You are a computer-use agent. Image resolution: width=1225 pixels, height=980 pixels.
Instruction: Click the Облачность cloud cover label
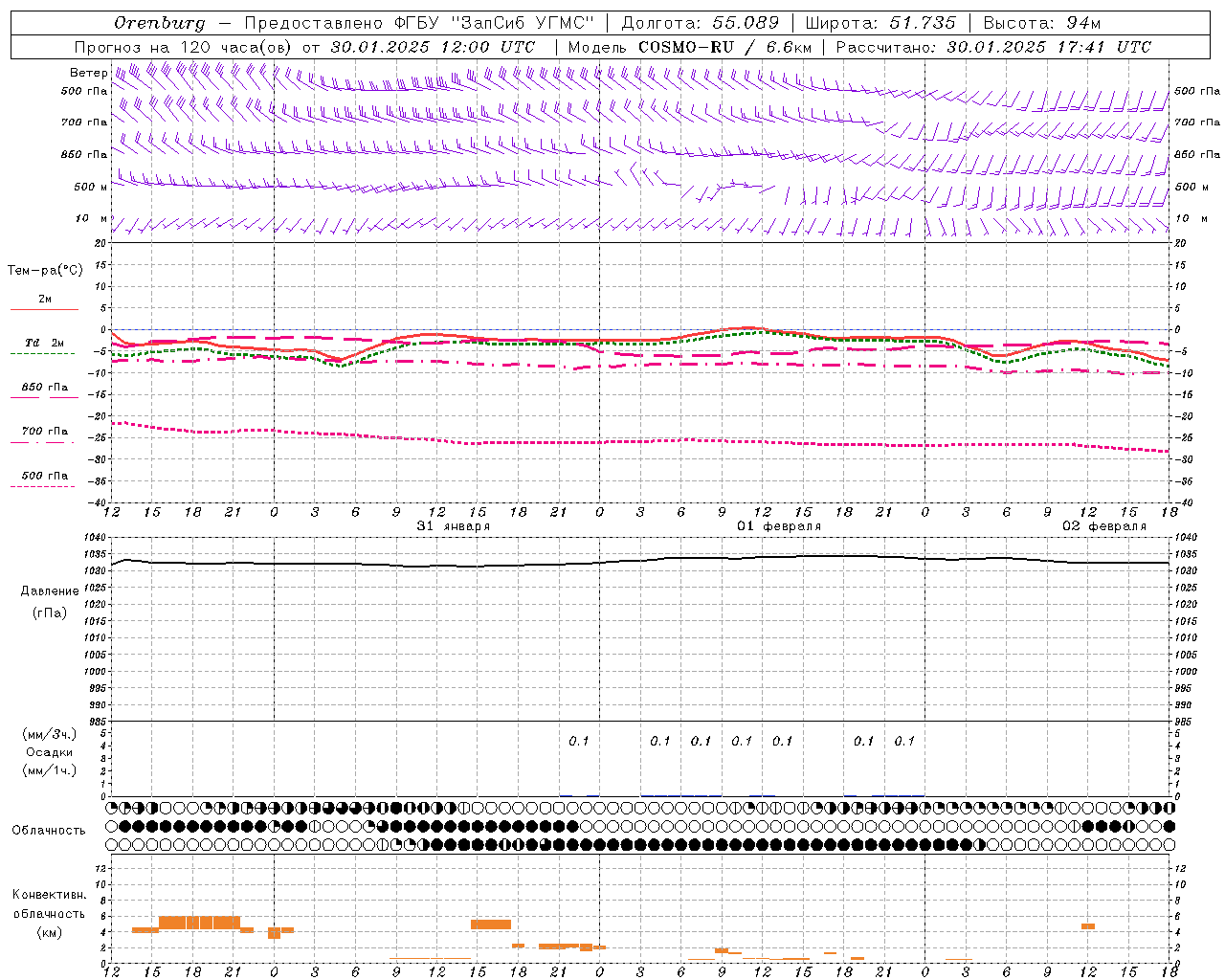(x=49, y=831)
